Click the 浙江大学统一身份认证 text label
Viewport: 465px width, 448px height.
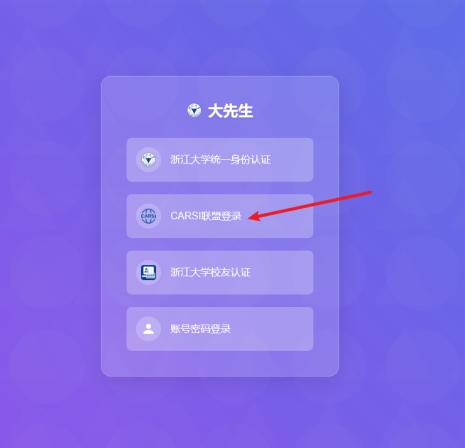coord(220,160)
